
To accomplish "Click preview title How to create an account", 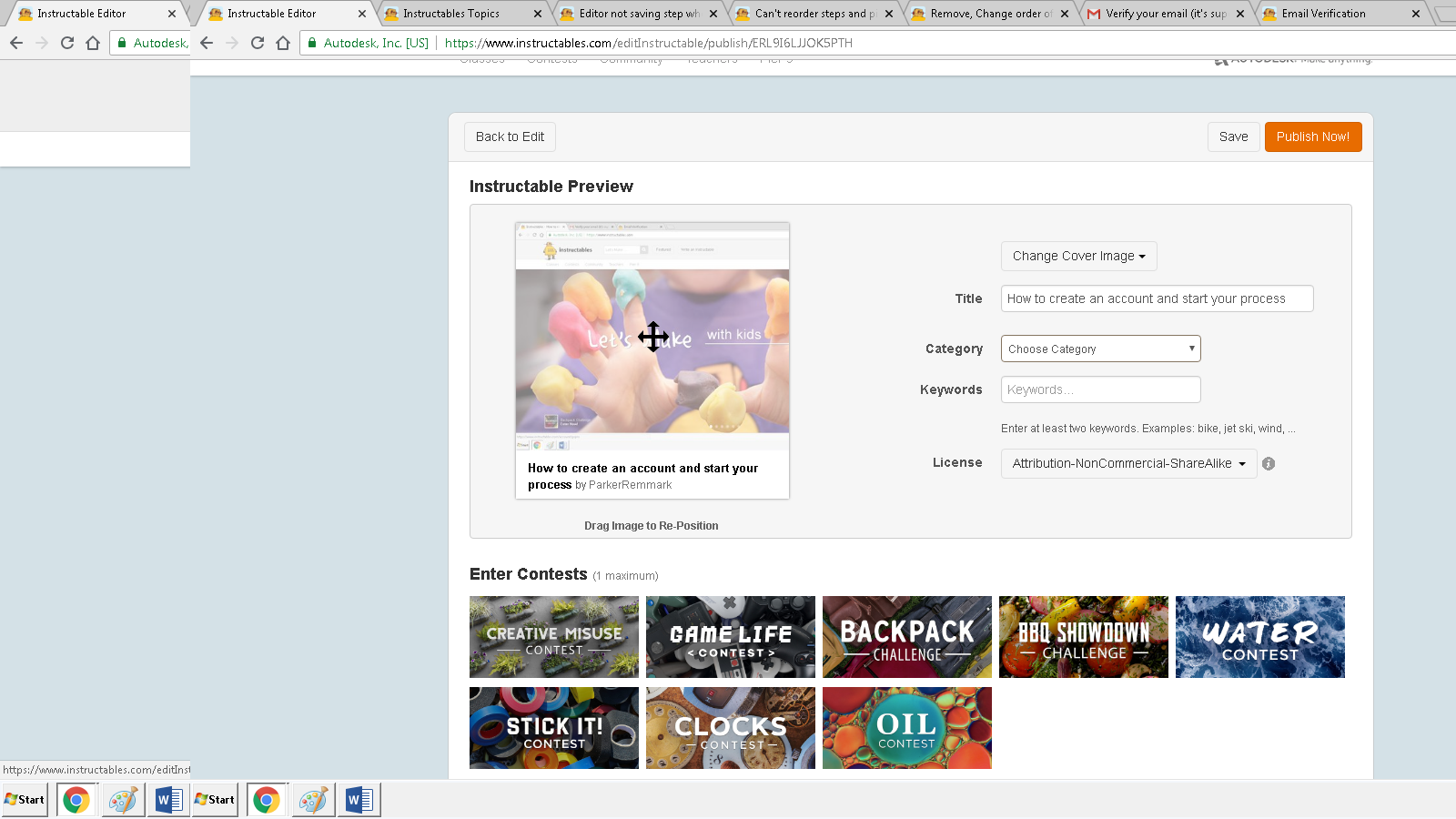I will [642, 476].
